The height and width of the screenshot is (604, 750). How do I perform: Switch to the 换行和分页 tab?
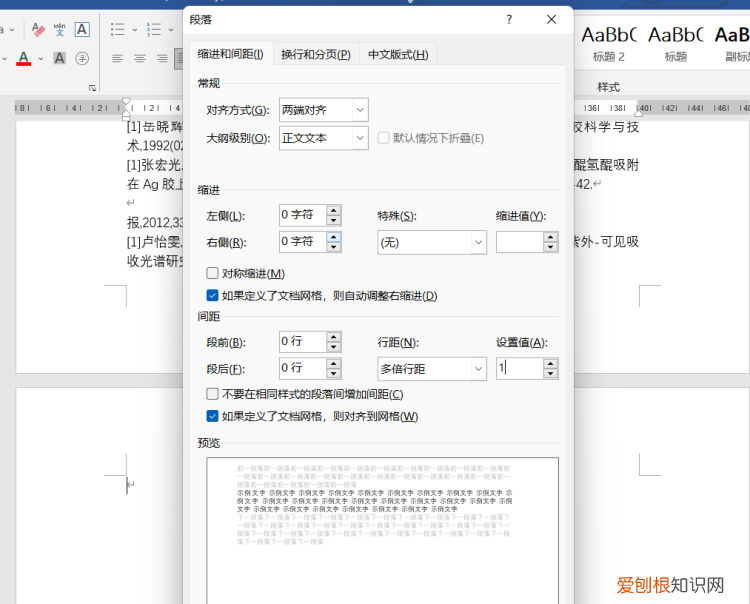click(x=316, y=55)
